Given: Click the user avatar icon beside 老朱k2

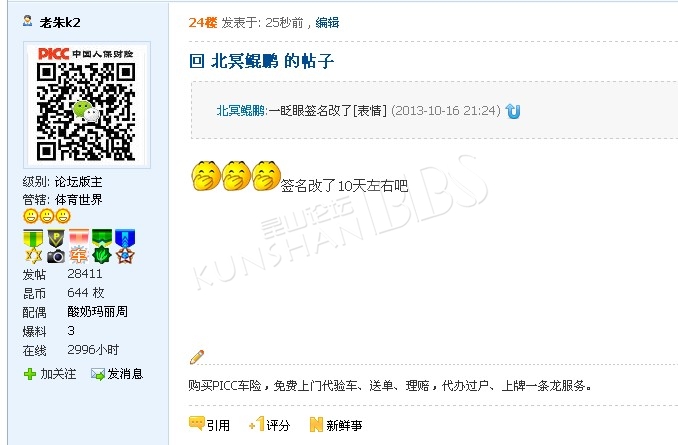Looking at the screenshot, I should point(28,21).
